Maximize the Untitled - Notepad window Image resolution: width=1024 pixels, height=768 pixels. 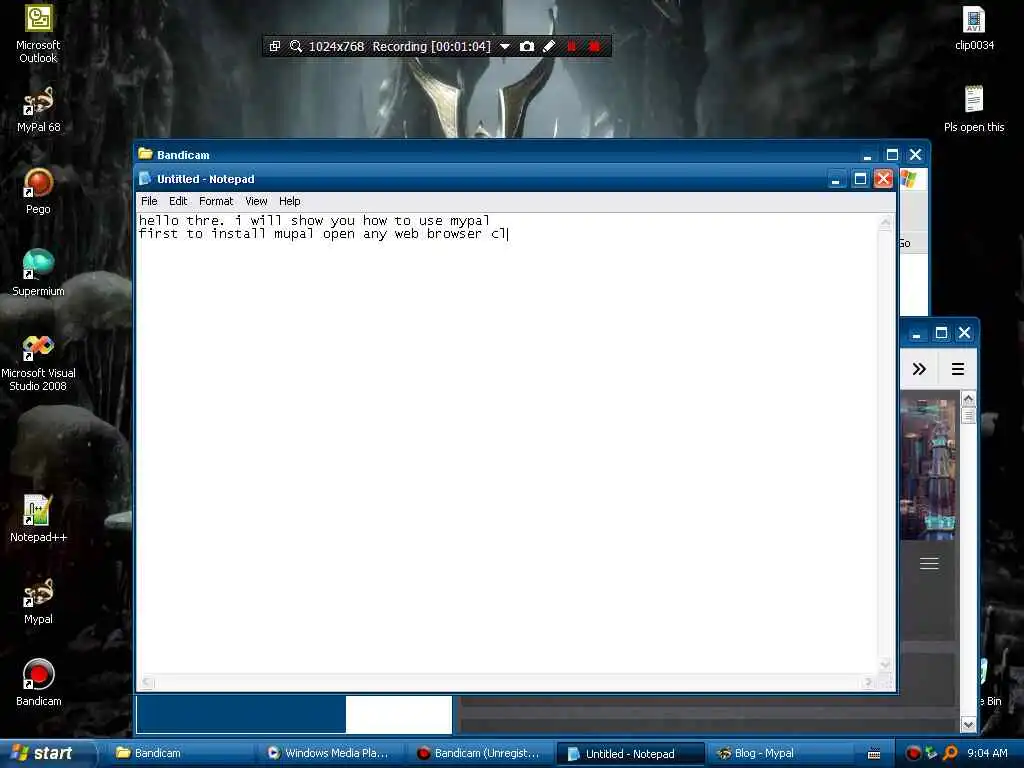[860, 179]
